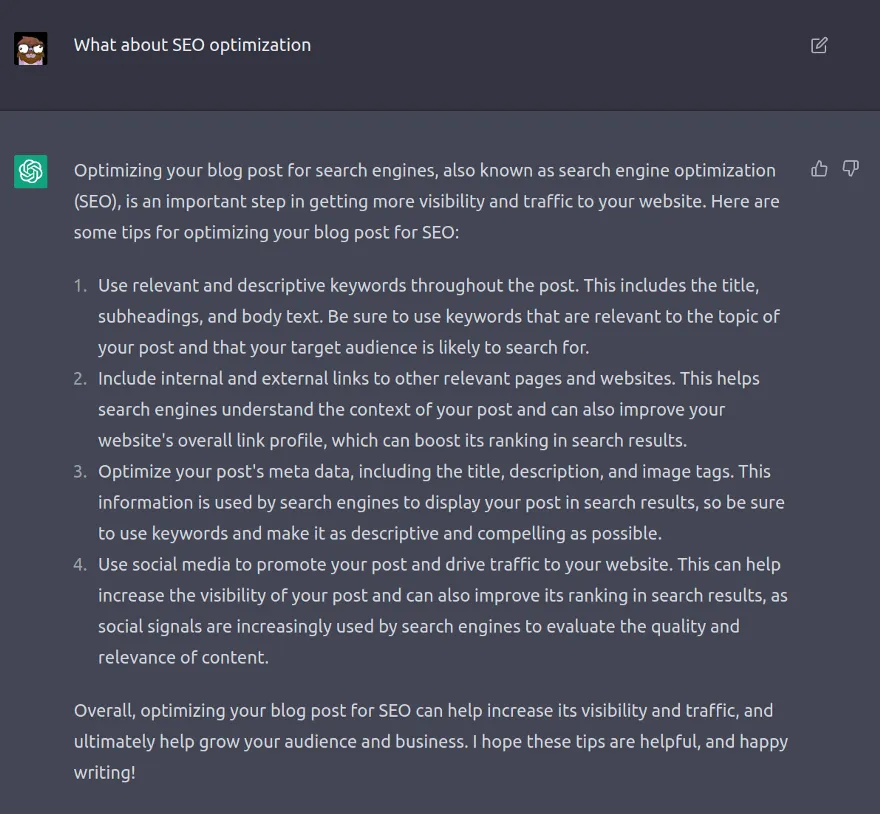Click the user profile avatar
The image size is (880, 814).
[x=31, y=48]
